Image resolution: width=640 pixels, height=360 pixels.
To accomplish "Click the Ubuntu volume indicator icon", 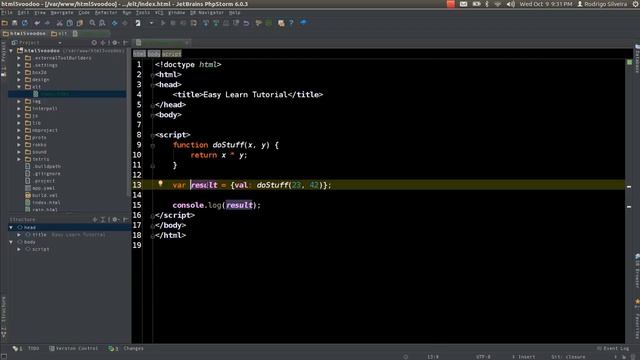I will (x=511, y=4).
